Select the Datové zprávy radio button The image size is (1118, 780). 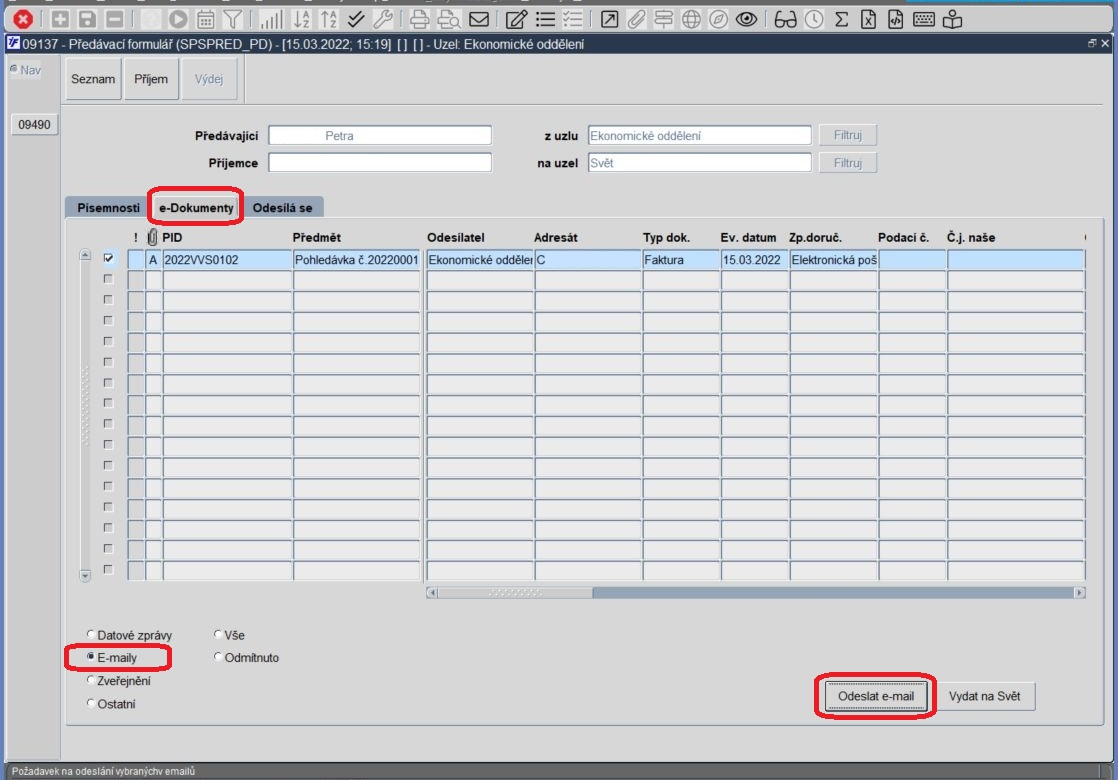[x=91, y=634]
